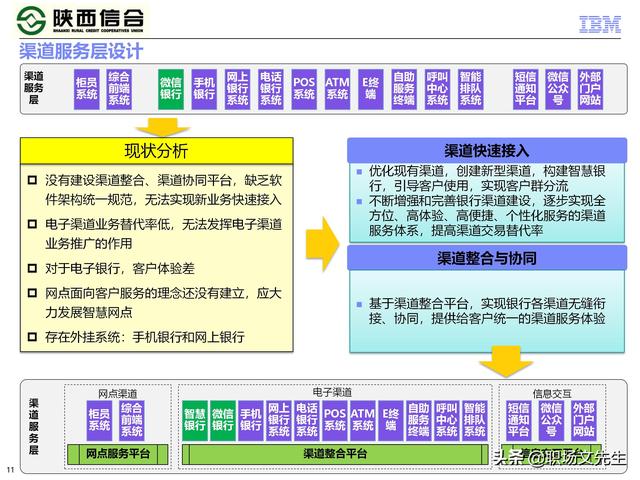The height and width of the screenshot is (480, 640).
Task: Click the 短信通知平台 box under 信息交互
Action: point(519,420)
